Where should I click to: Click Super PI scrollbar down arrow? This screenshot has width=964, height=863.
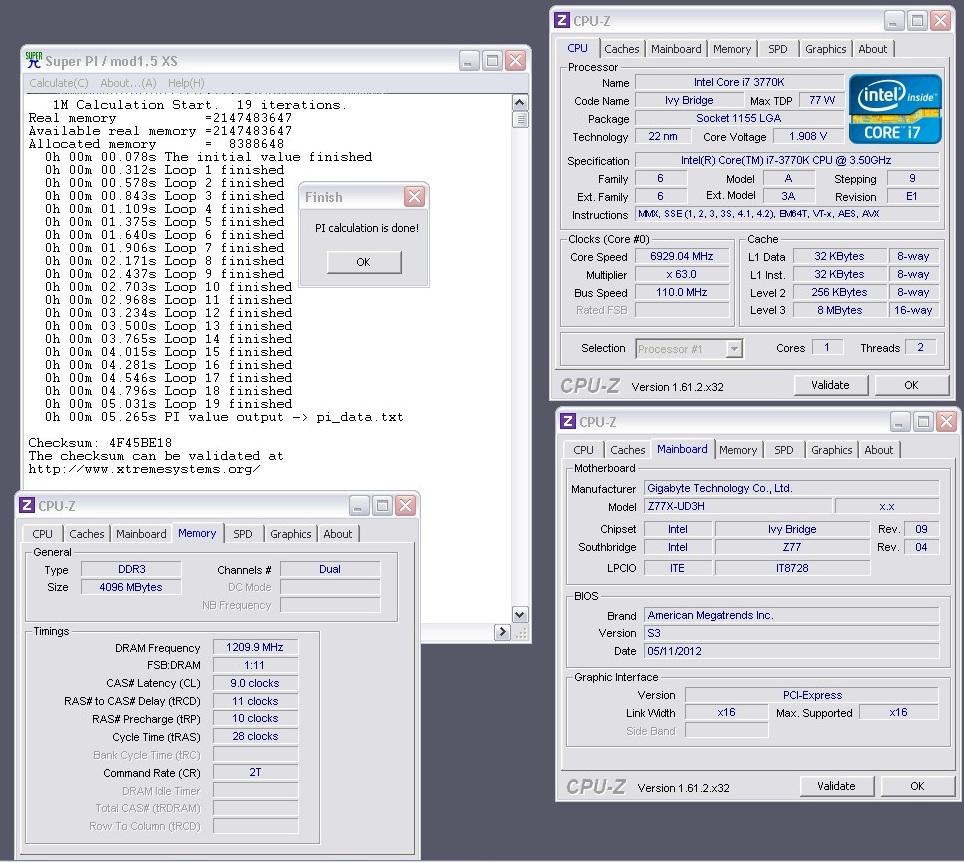pos(520,614)
